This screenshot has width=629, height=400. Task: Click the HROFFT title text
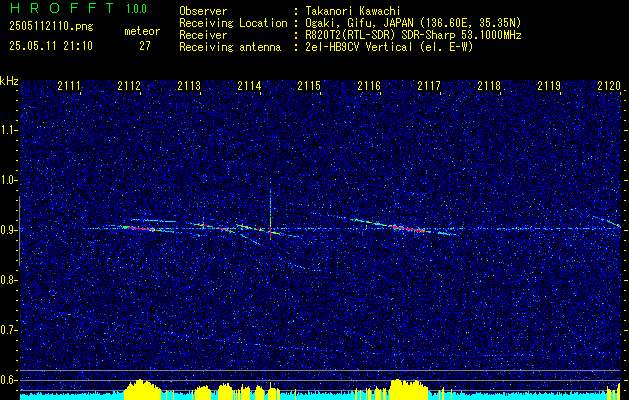pyautogui.click(x=62, y=8)
